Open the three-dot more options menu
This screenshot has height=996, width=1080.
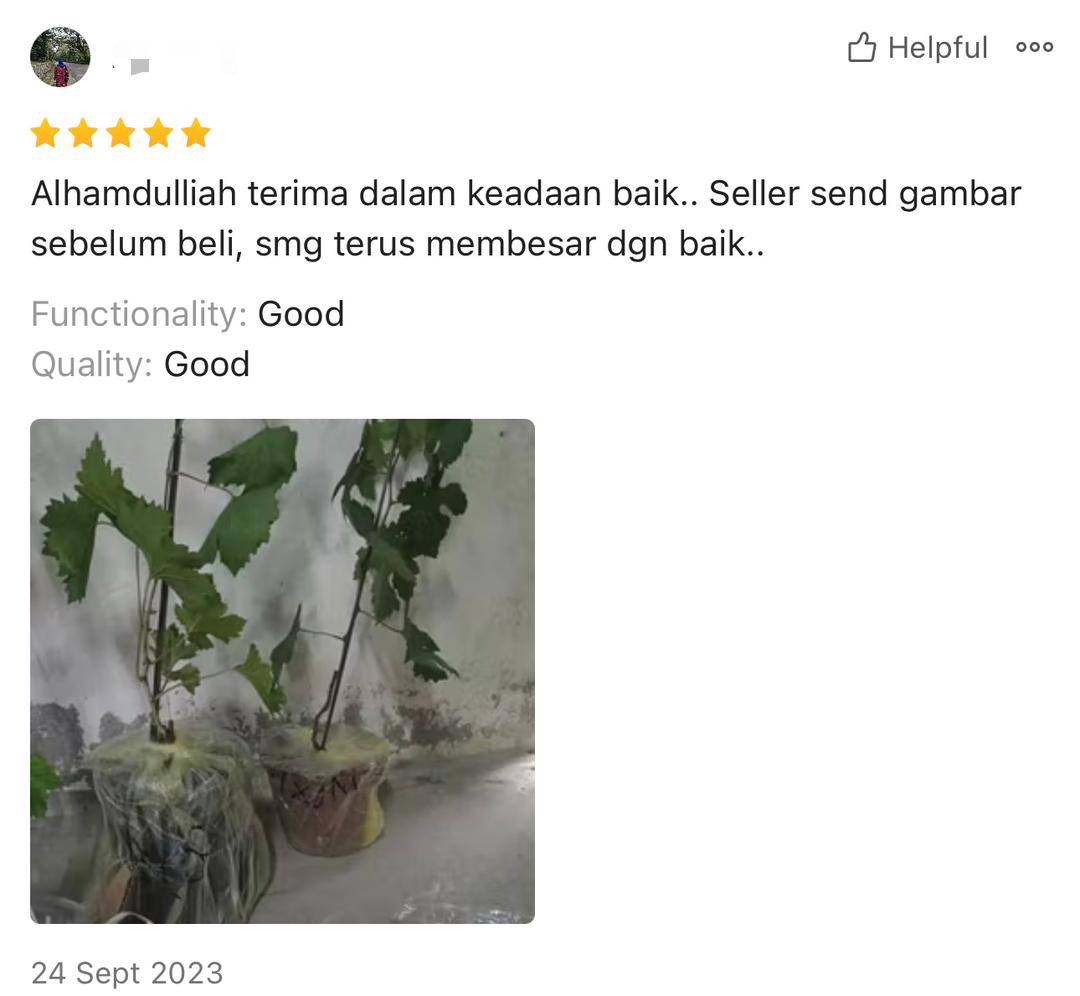1034,47
